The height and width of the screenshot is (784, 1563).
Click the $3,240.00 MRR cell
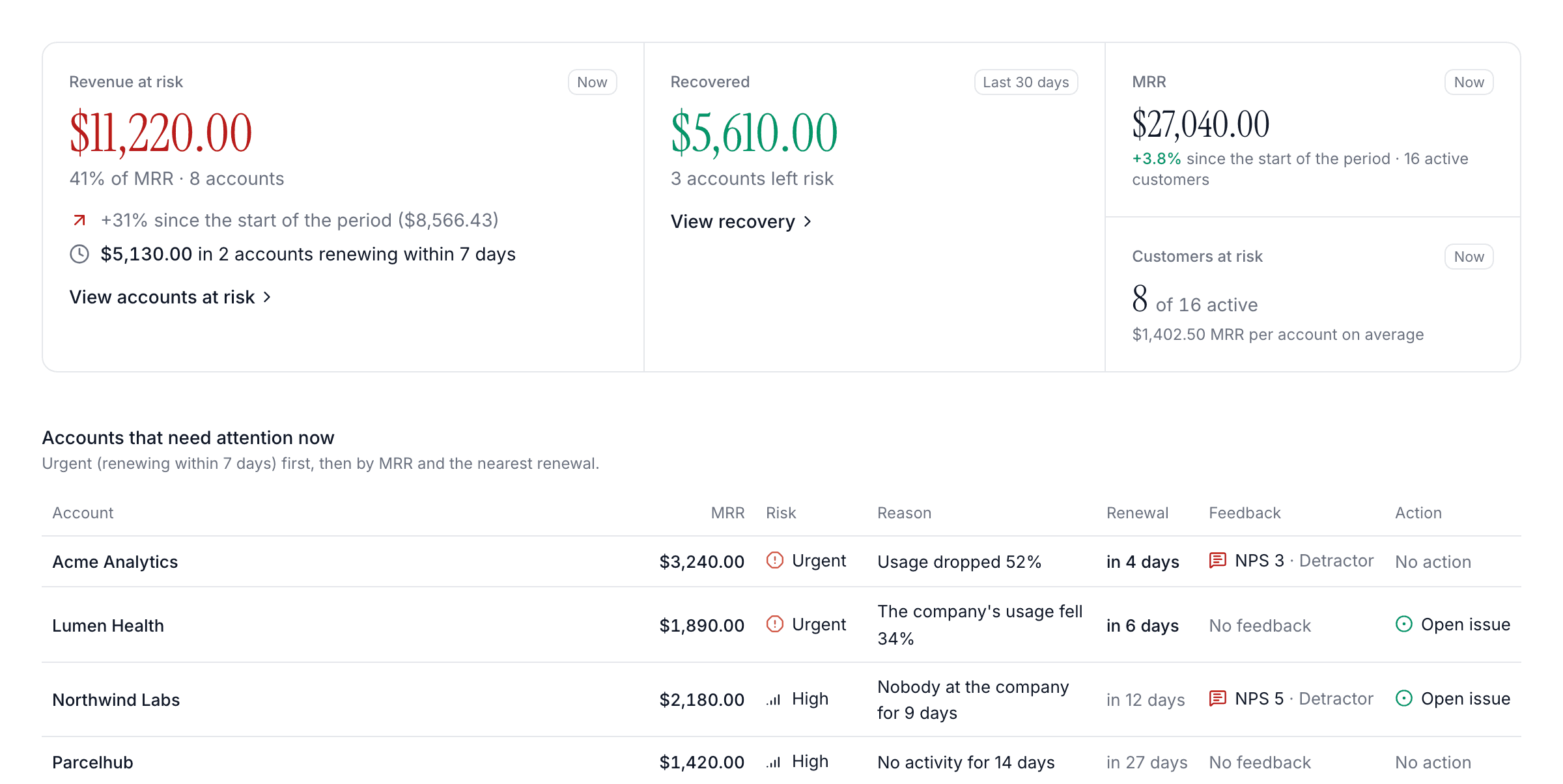(701, 562)
